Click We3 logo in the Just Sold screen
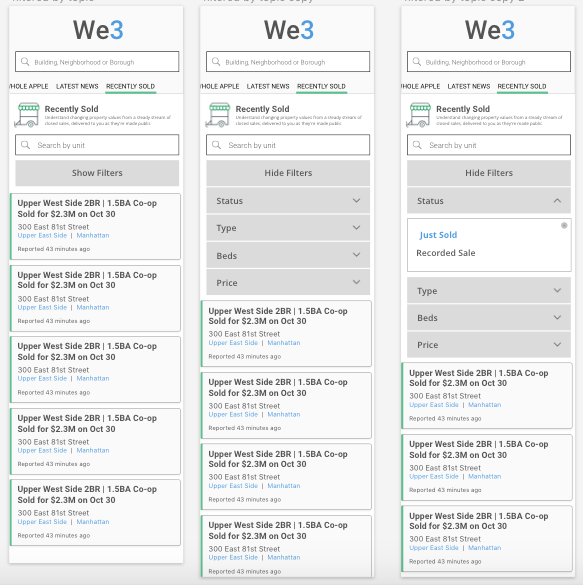 tap(490, 30)
